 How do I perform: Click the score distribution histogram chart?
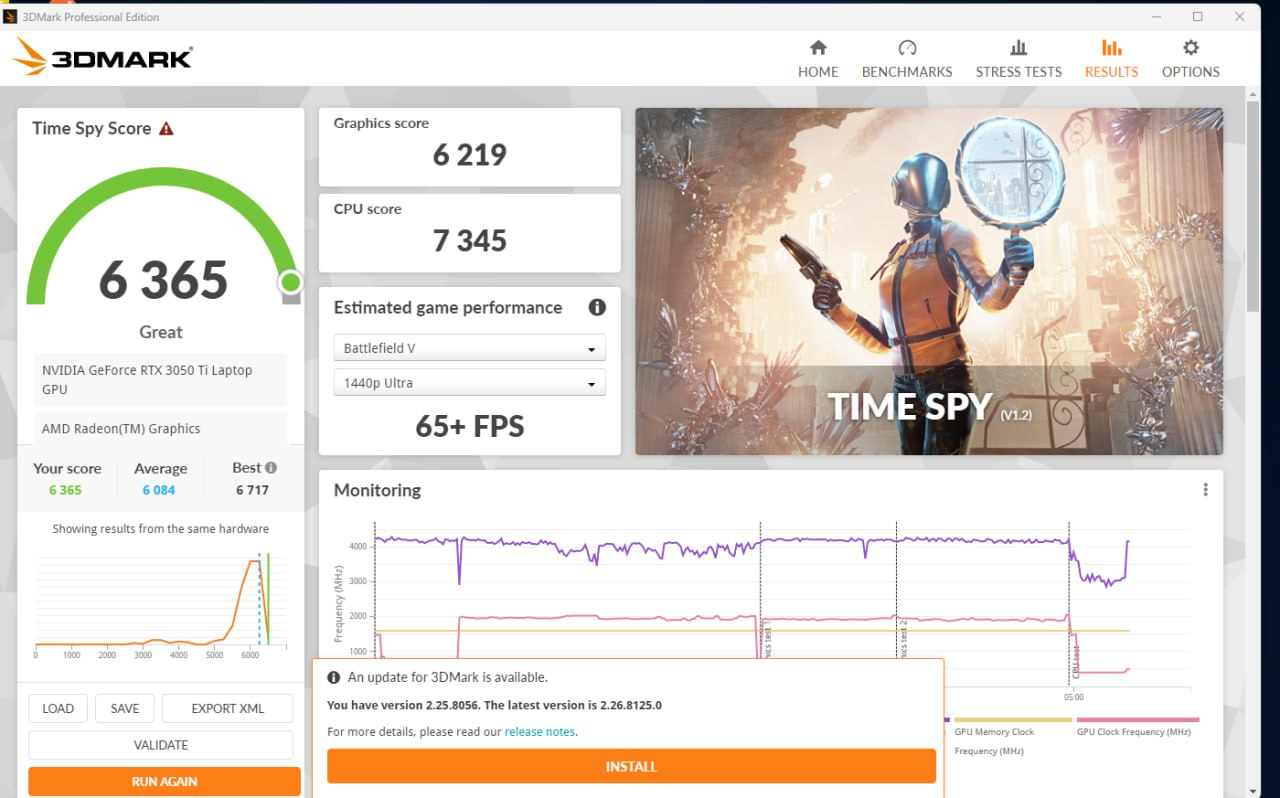tap(160, 605)
